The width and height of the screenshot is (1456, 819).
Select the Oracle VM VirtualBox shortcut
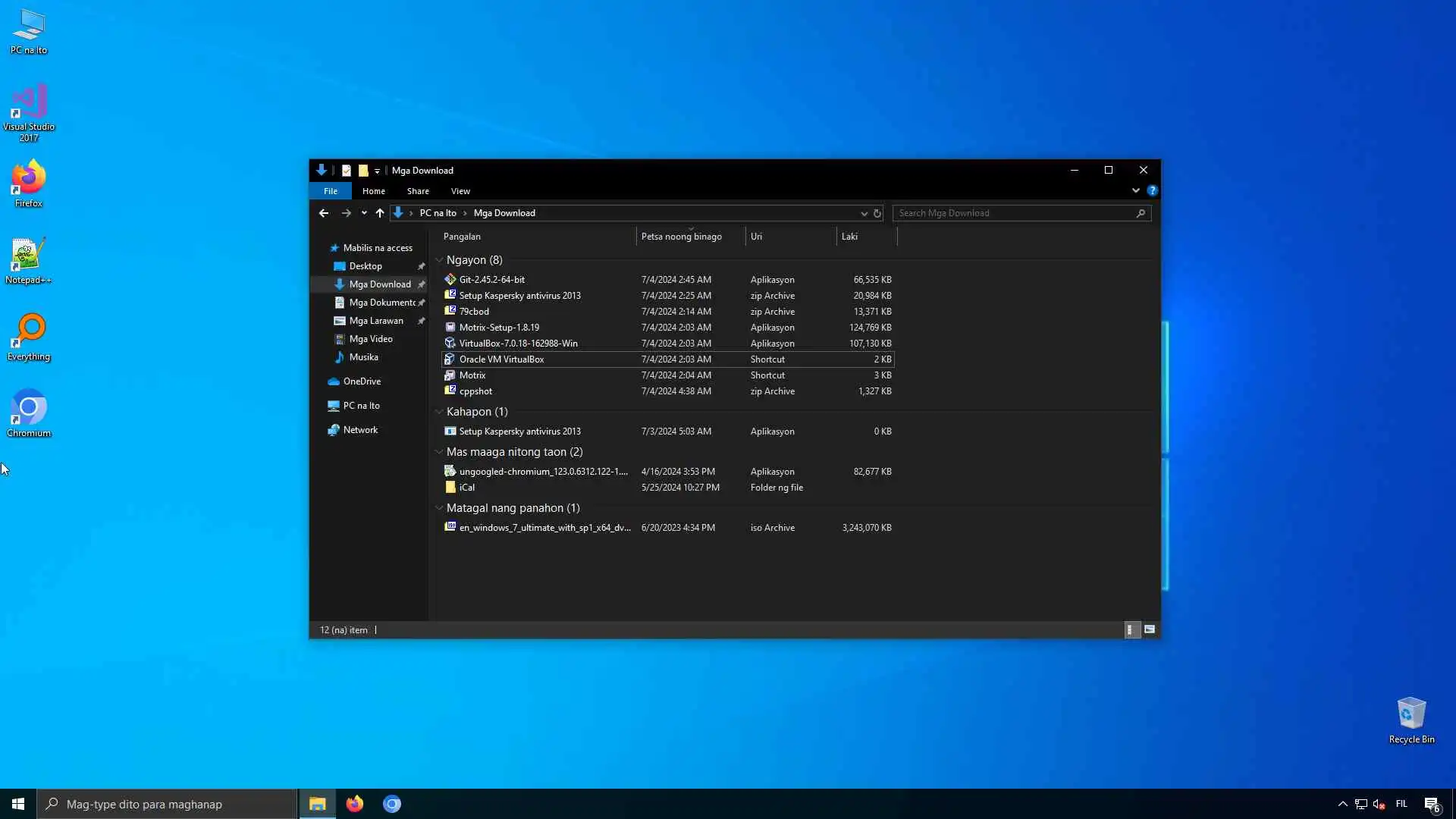click(x=501, y=359)
